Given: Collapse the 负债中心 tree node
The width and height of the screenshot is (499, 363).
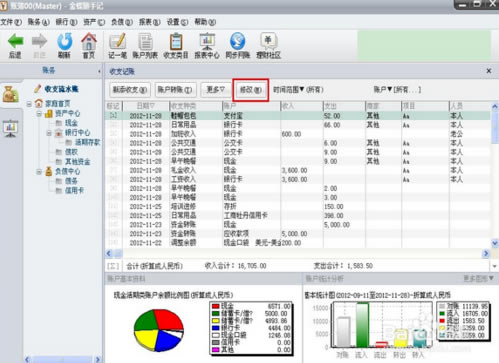Looking at the screenshot, I should pyautogui.click(x=39, y=172).
